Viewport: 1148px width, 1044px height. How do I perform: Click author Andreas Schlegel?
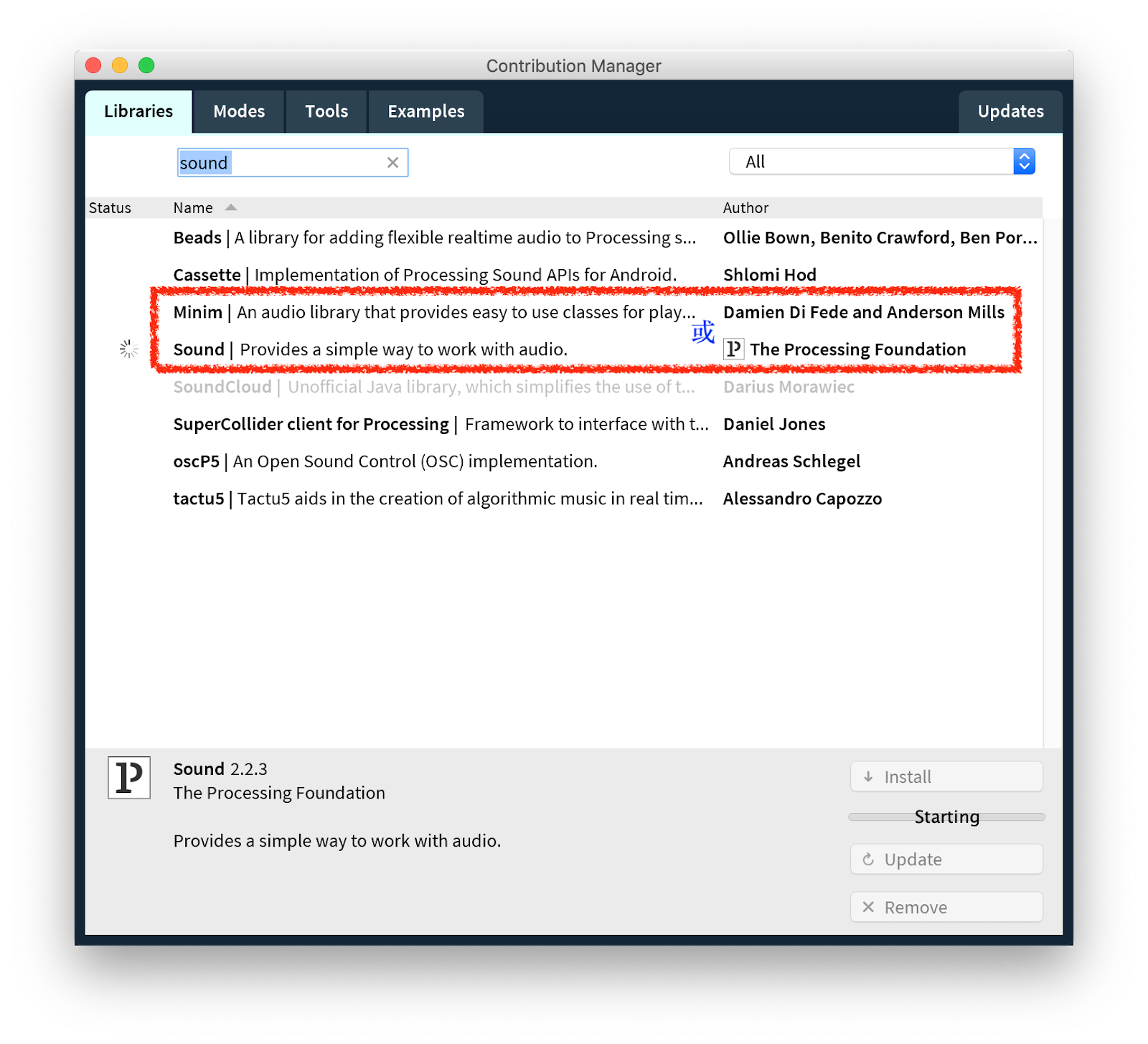[791, 461]
